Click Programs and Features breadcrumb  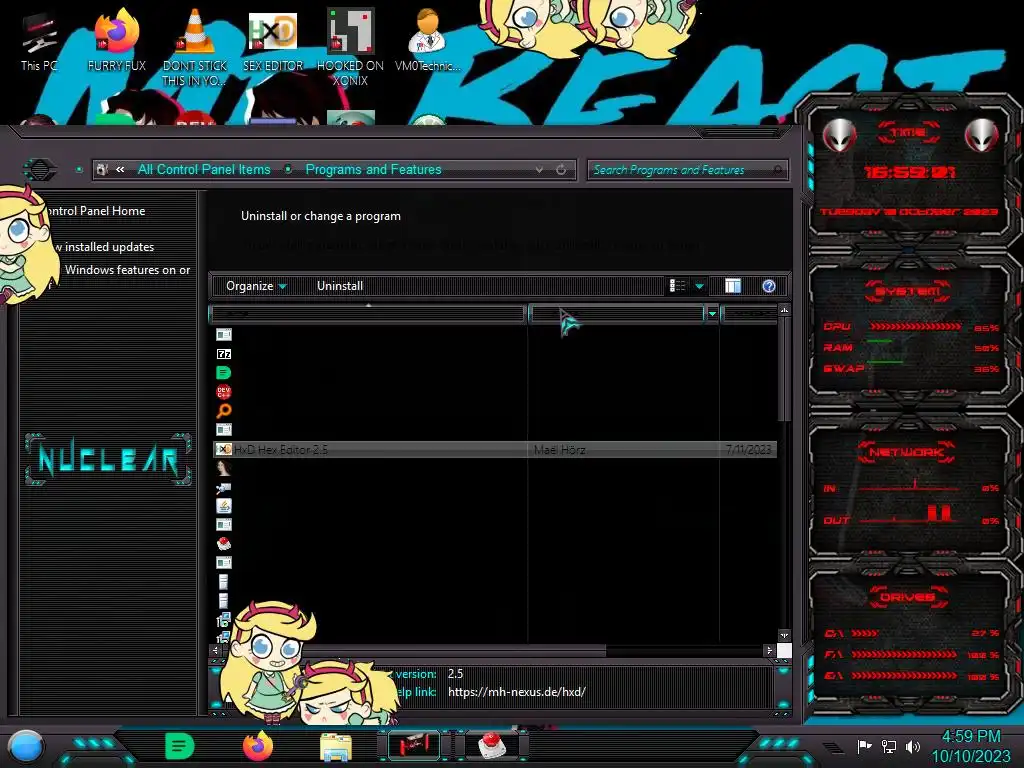(373, 170)
